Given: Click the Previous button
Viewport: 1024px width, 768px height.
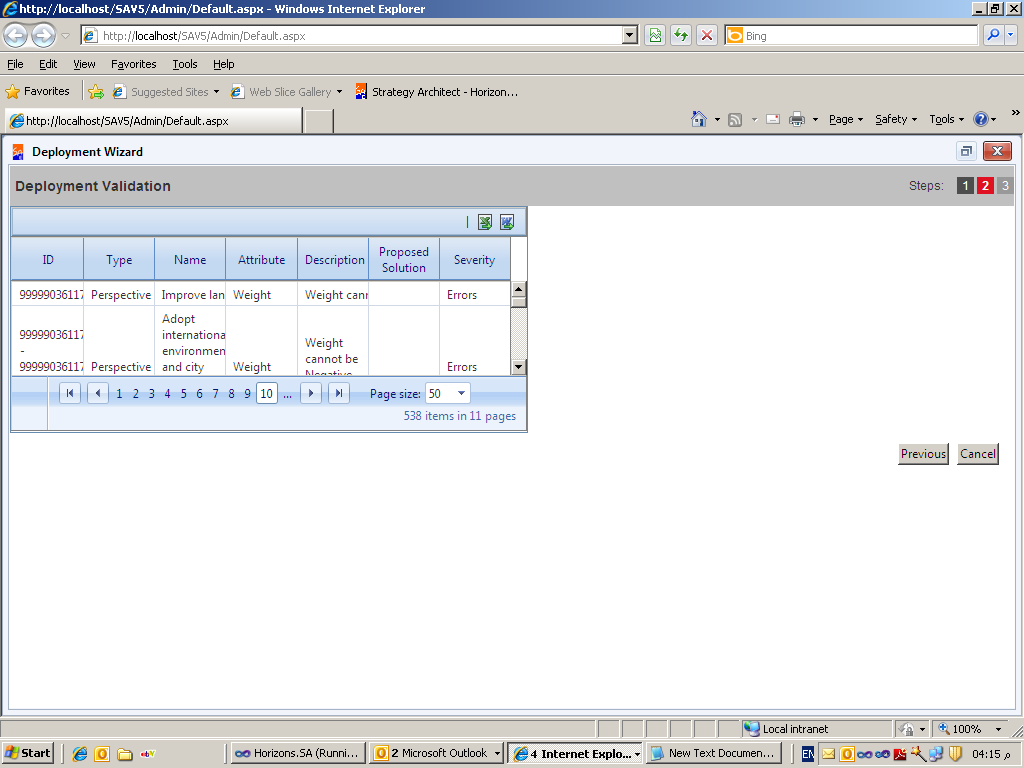Looking at the screenshot, I should click(x=923, y=454).
